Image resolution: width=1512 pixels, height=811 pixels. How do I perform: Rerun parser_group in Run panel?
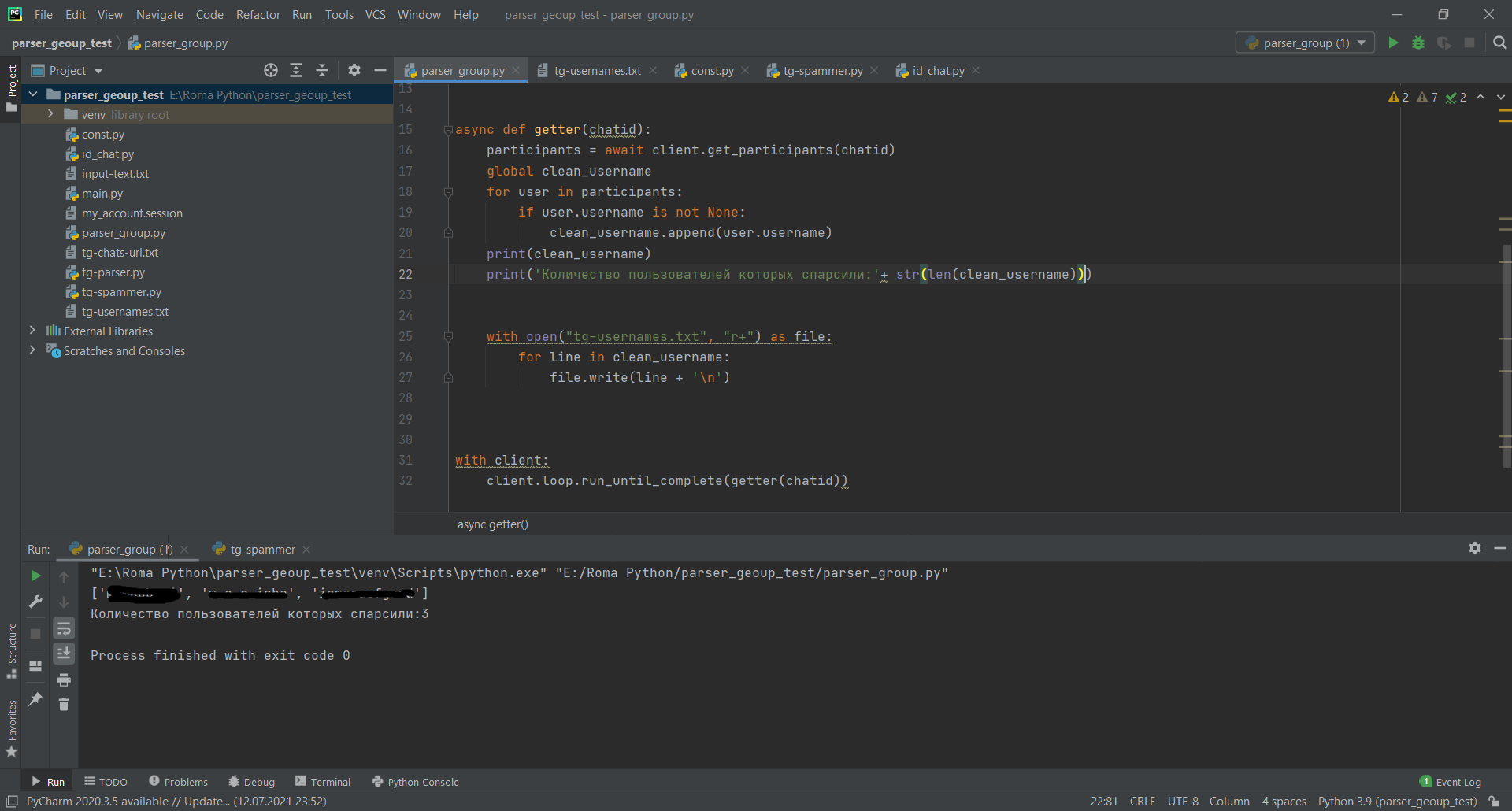tap(35, 576)
